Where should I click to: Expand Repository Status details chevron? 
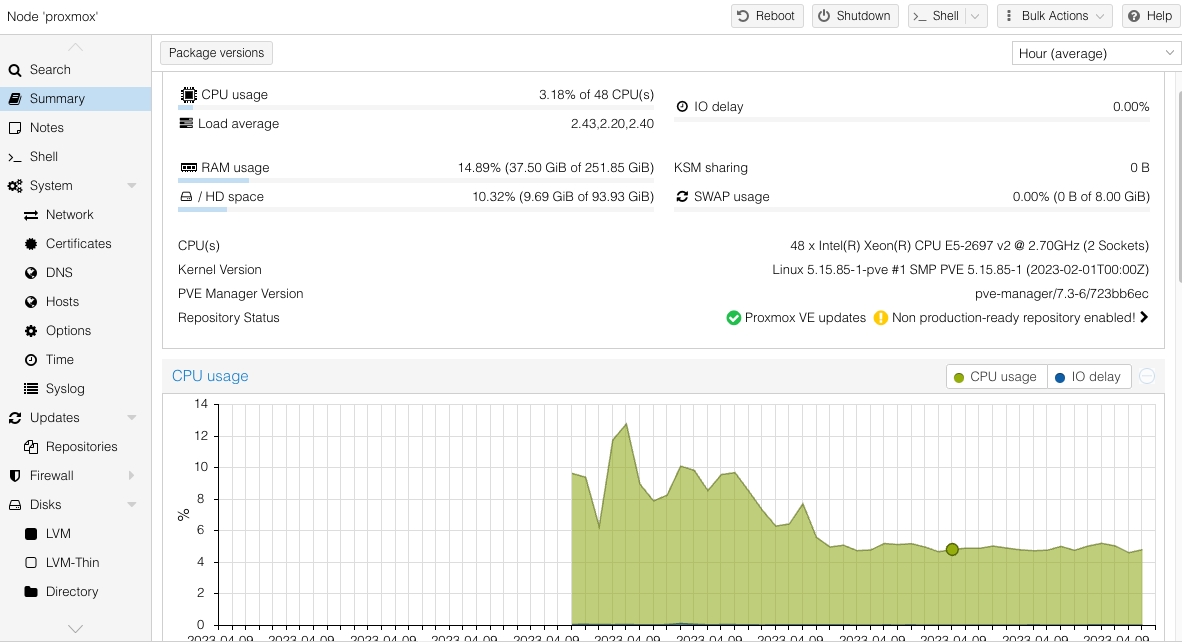point(1144,318)
